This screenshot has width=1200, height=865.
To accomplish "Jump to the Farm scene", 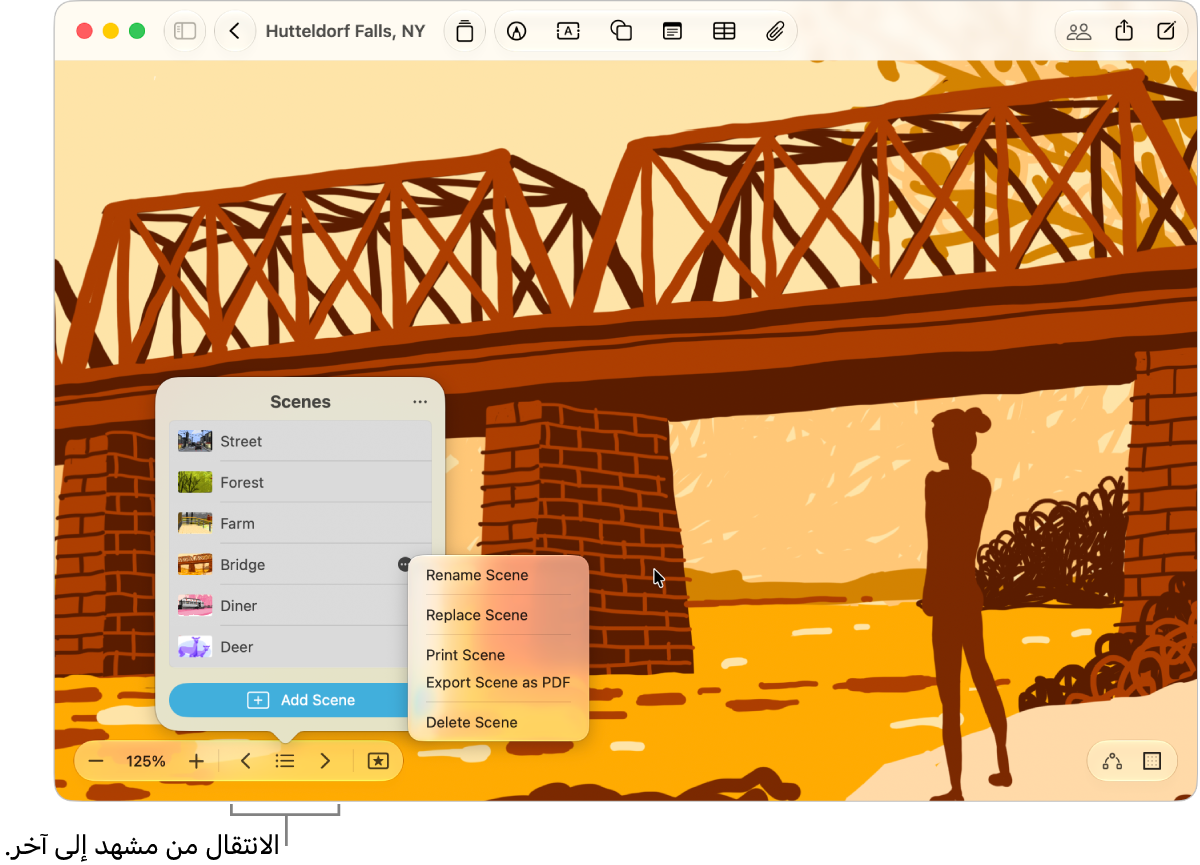I will (x=300, y=523).
